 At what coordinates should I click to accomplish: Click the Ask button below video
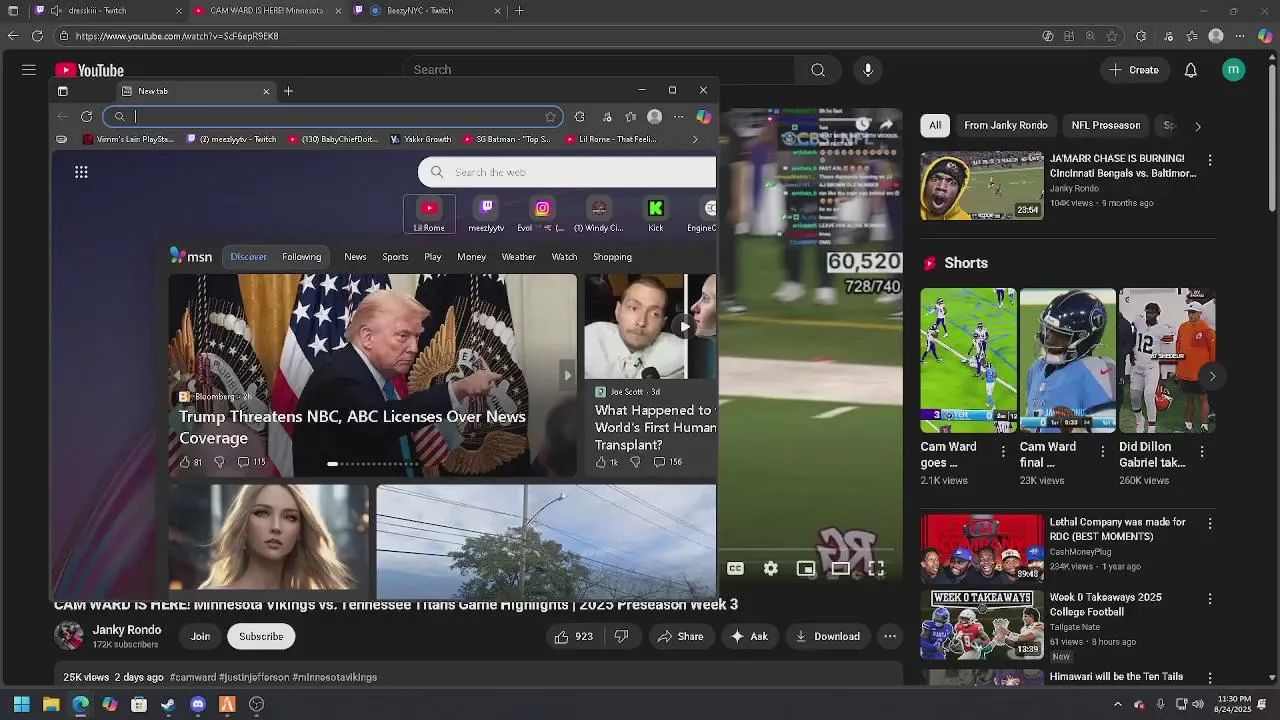749,636
